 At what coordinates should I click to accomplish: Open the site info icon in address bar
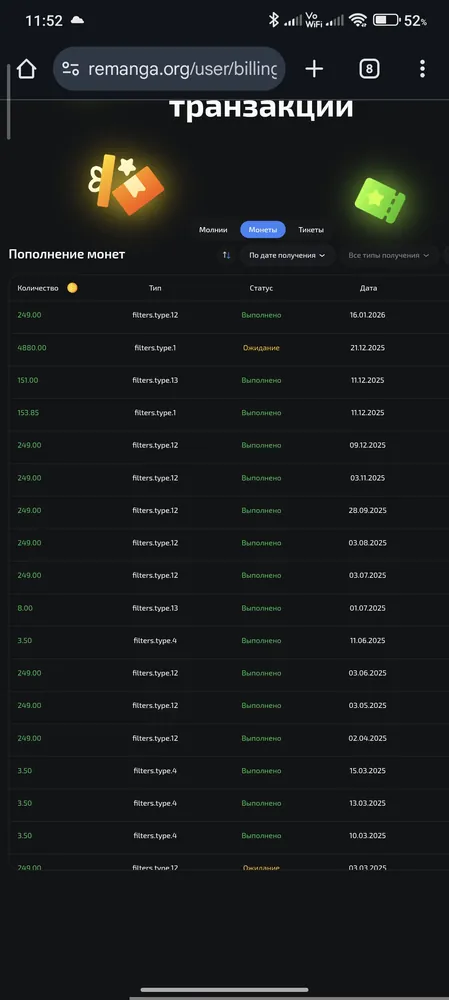71,69
